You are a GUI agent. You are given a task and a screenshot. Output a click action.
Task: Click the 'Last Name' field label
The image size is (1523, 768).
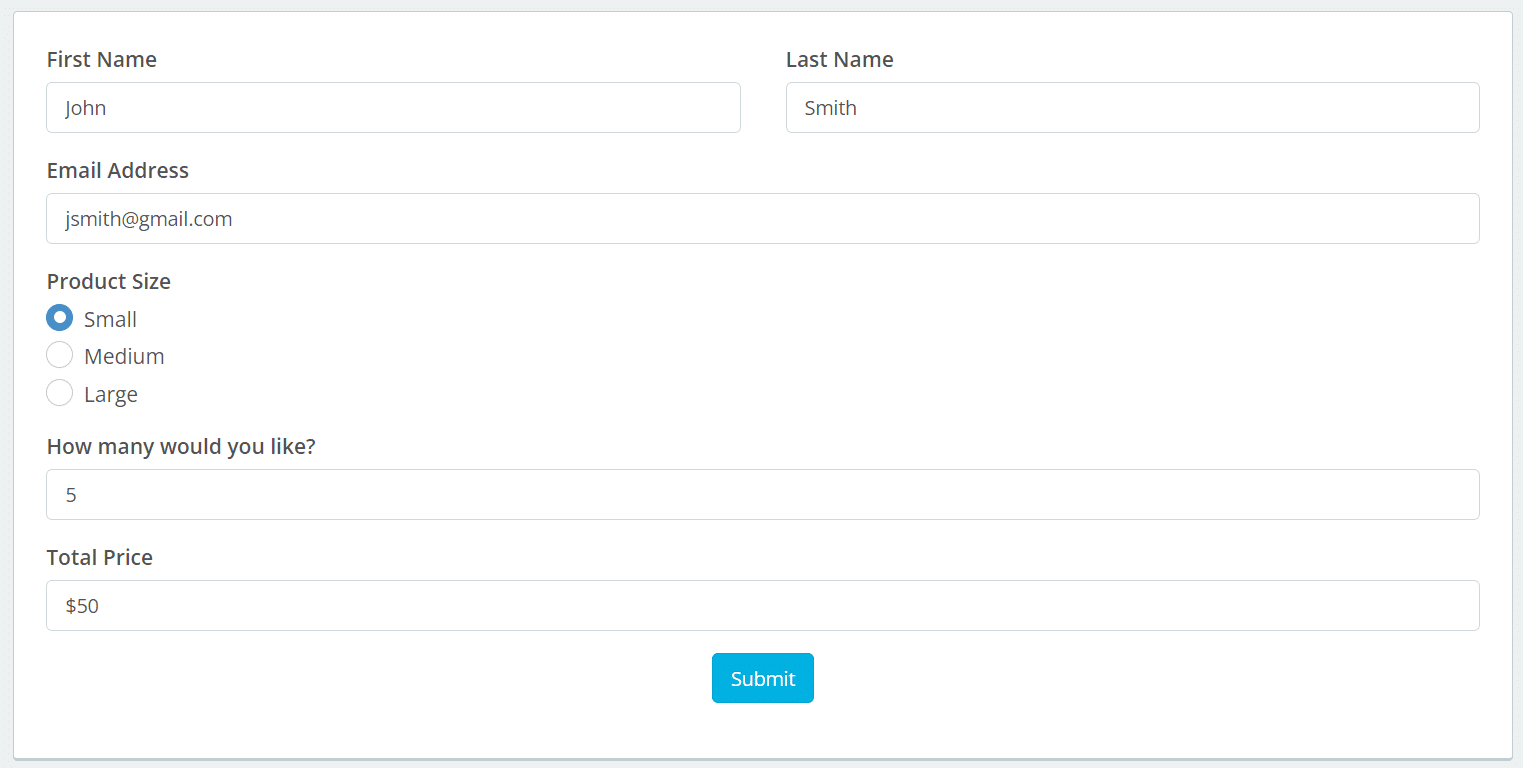point(840,59)
